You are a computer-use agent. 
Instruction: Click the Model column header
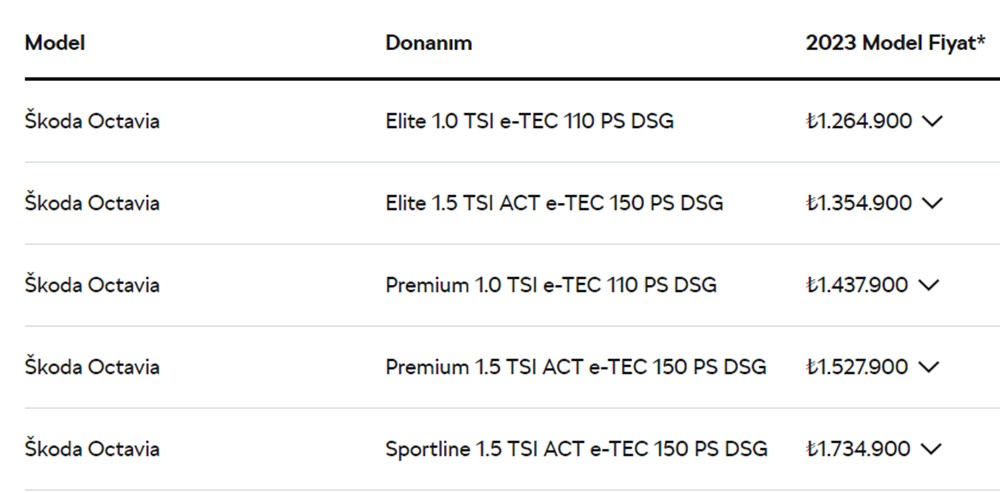pos(55,43)
